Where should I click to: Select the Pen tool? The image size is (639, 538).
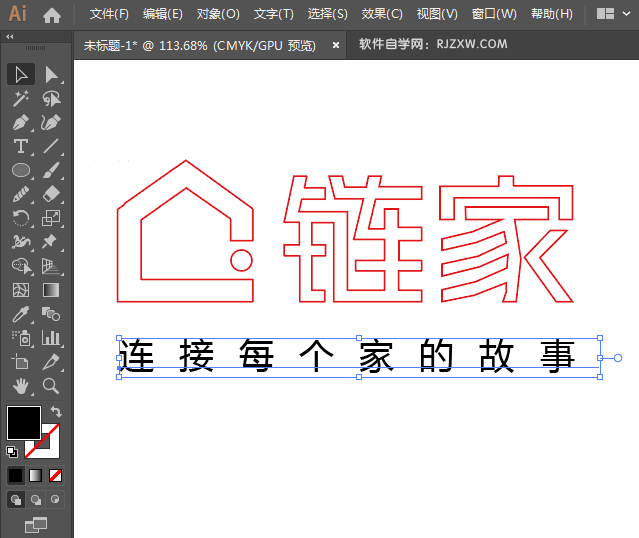(21, 122)
